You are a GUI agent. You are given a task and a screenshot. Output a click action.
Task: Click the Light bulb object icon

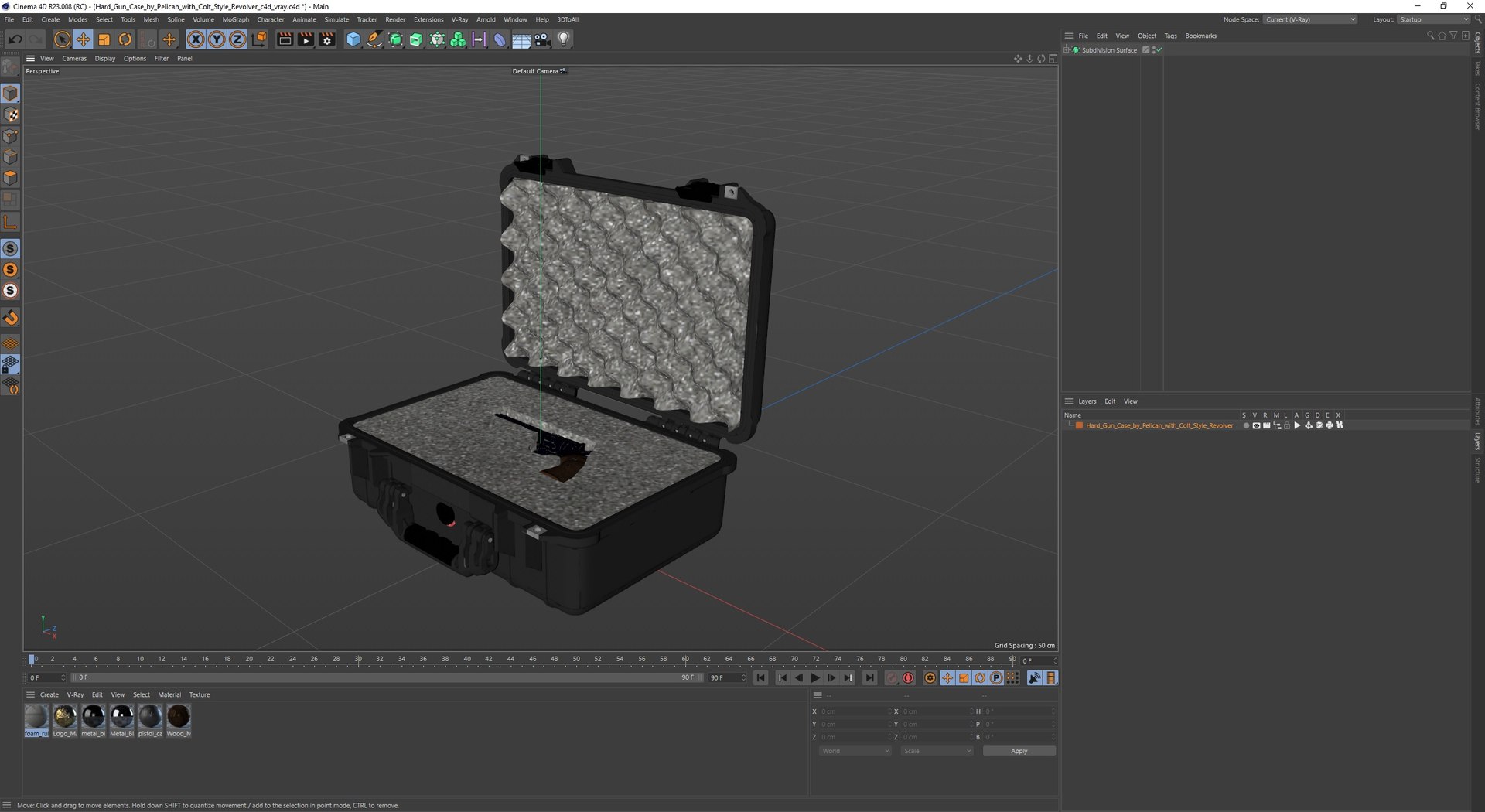[564, 39]
